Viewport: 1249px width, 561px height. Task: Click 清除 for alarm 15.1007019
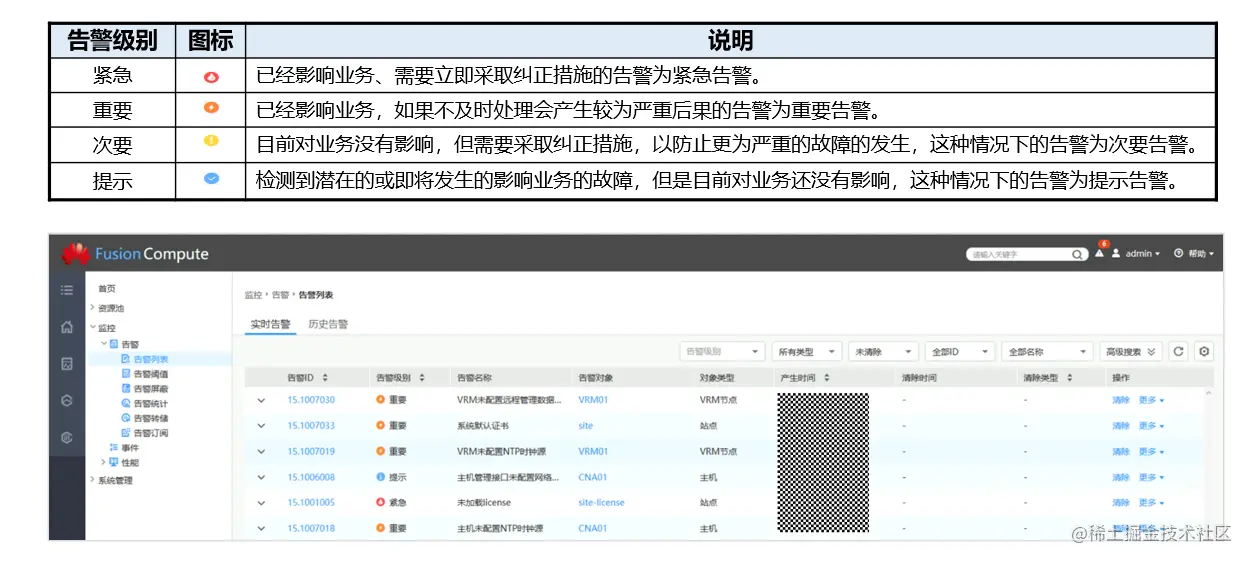pos(1120,452)
